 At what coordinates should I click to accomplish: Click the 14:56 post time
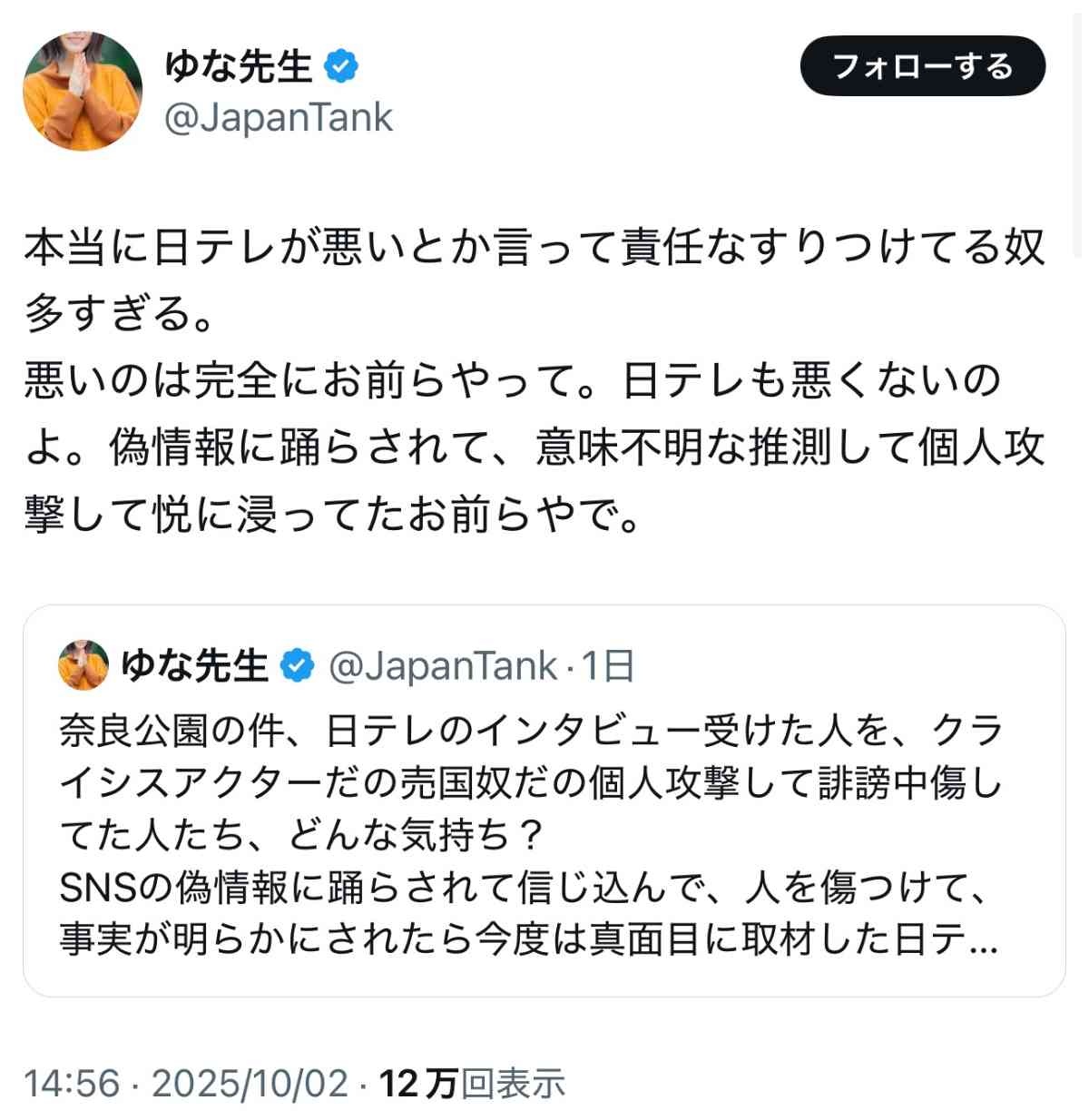72,1084
